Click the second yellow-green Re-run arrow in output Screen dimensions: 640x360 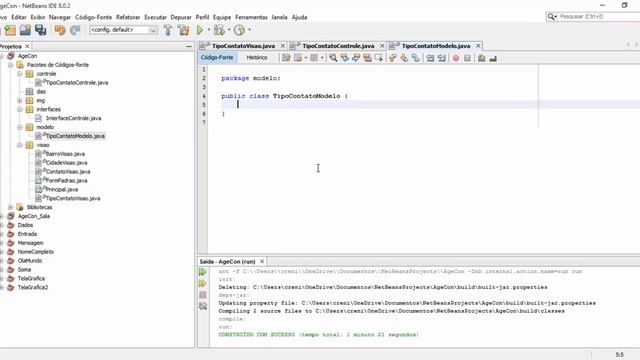[x=202, y=283]
